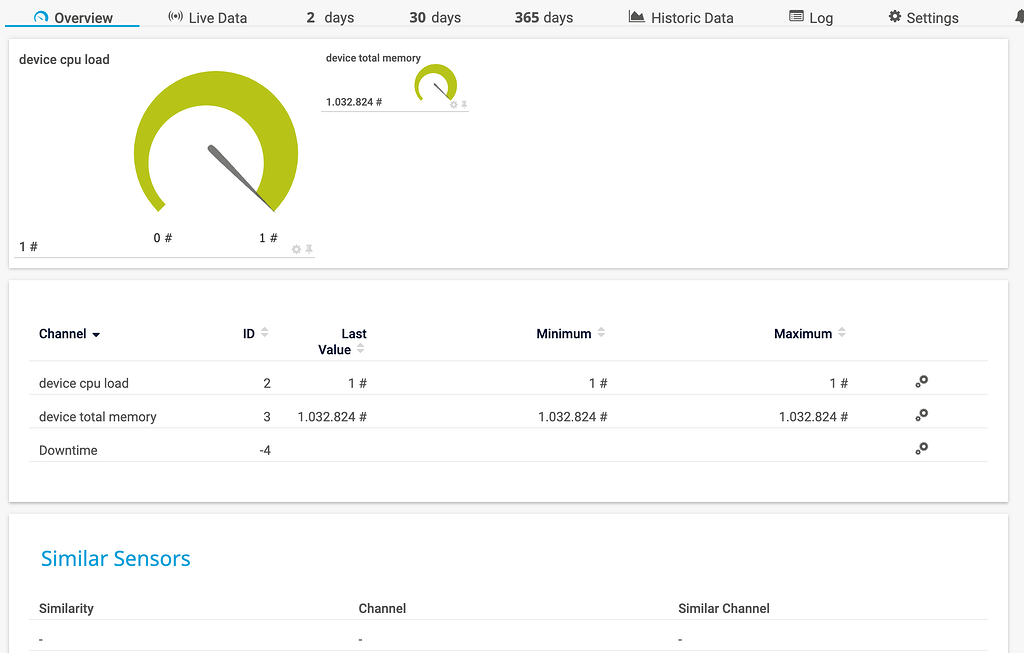Expand the ID column sort chevron
This screenshot has width=1024, height=653.
tap(265, 332)
